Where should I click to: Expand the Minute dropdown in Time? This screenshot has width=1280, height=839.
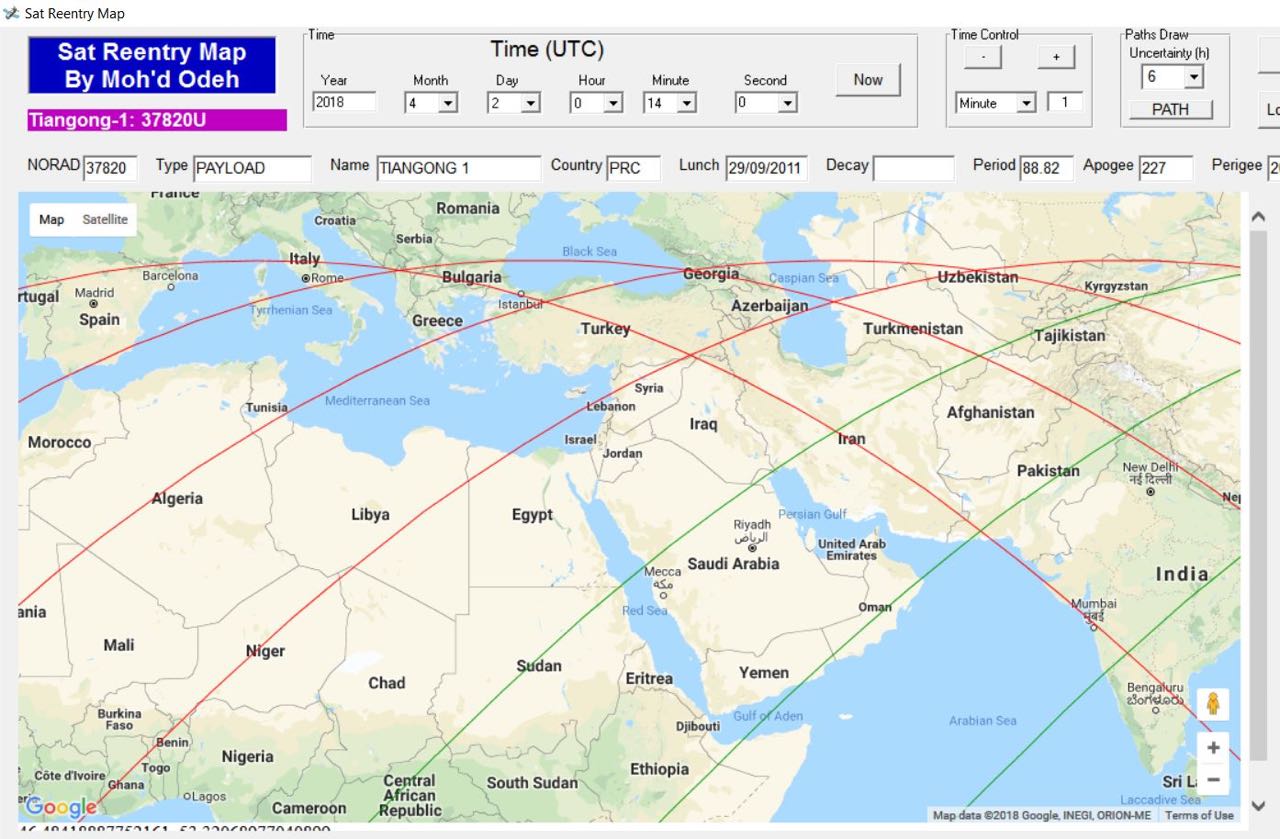686,103
